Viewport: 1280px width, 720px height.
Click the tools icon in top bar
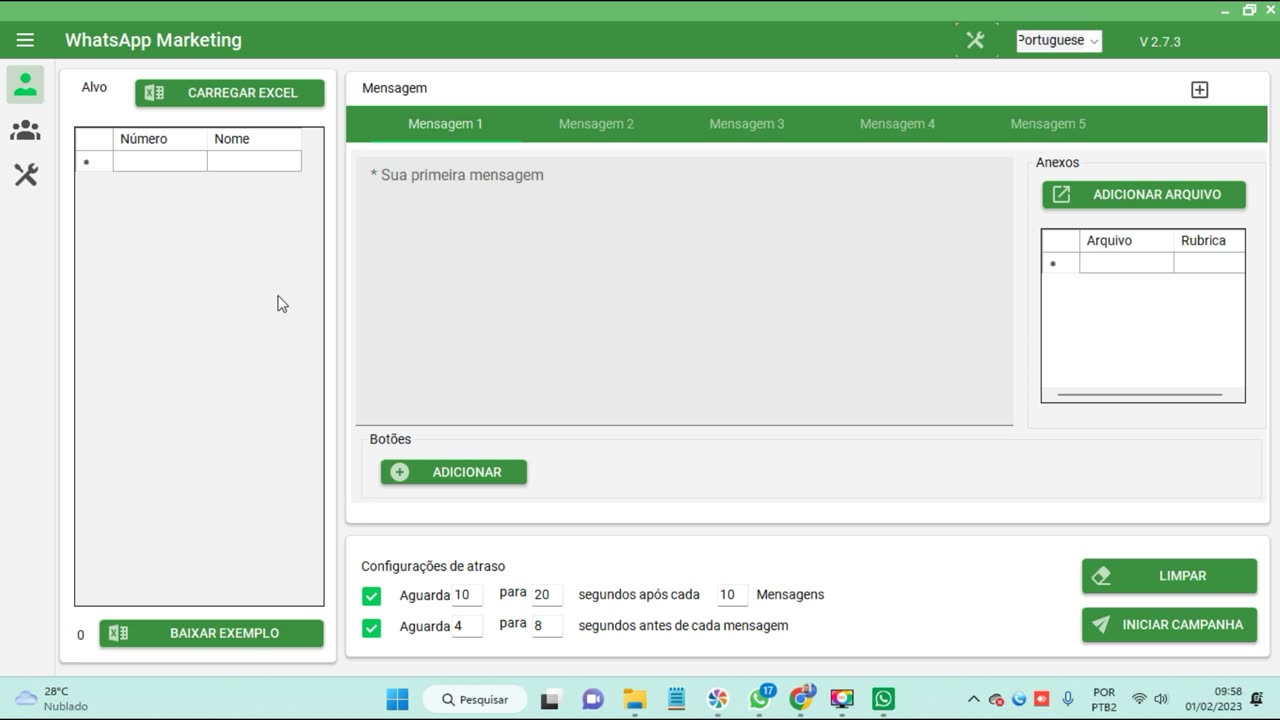[x=975, y=40]
